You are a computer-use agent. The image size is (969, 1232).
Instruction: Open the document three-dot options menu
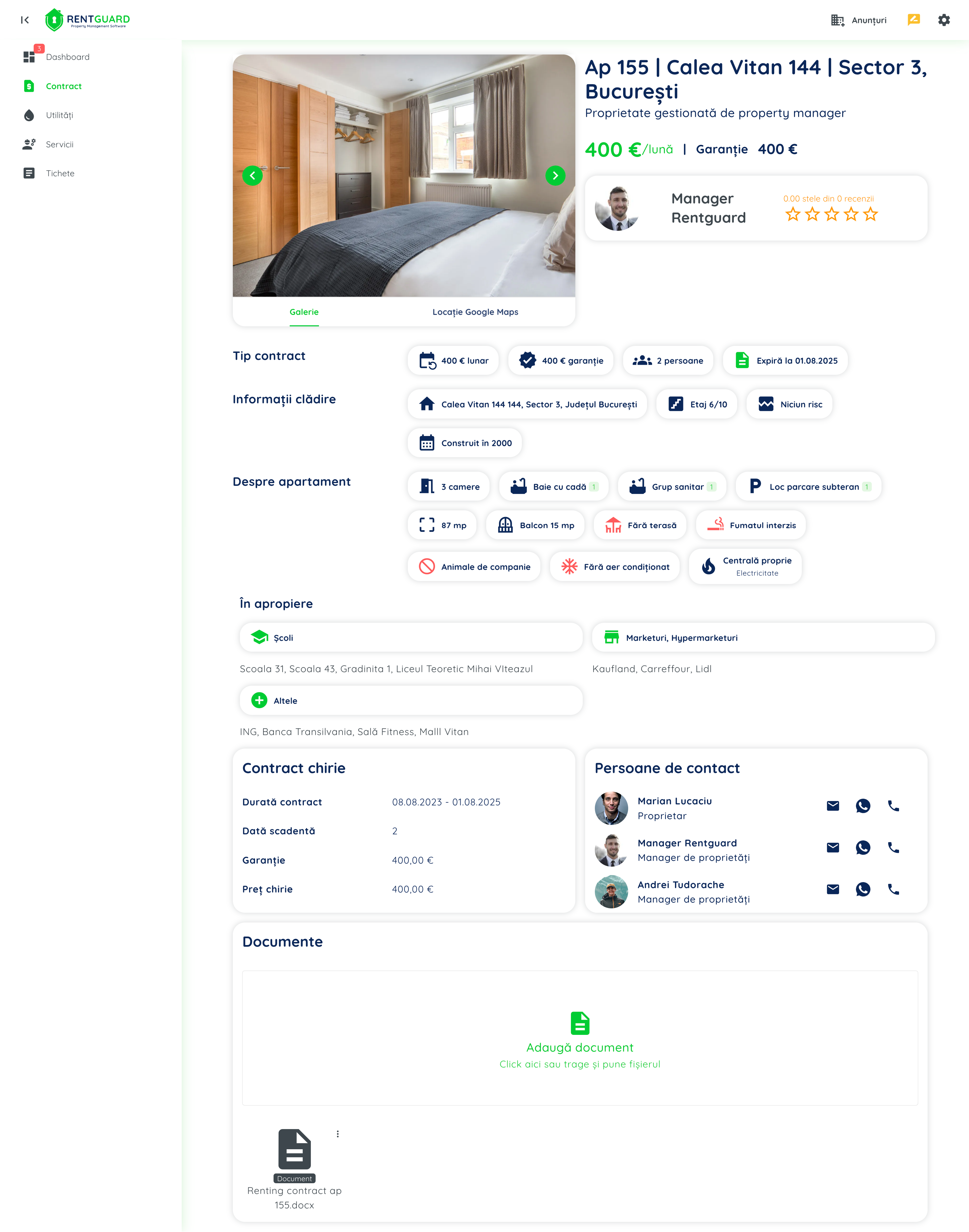pos(337,1133)
